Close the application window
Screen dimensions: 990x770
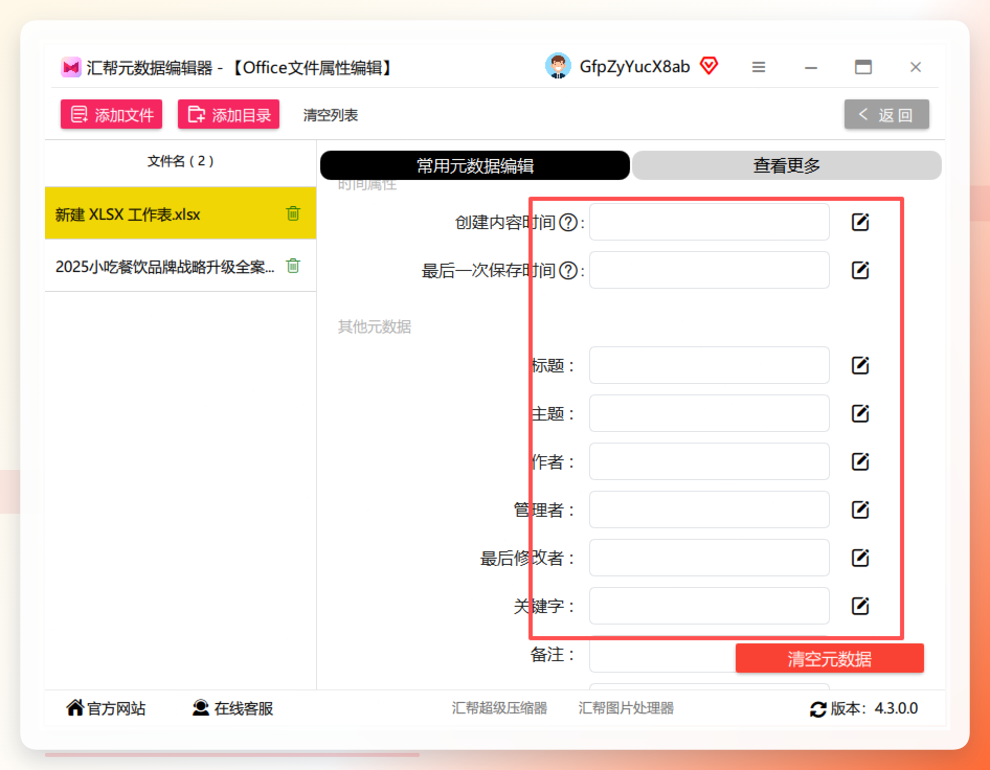pos(915,67)
